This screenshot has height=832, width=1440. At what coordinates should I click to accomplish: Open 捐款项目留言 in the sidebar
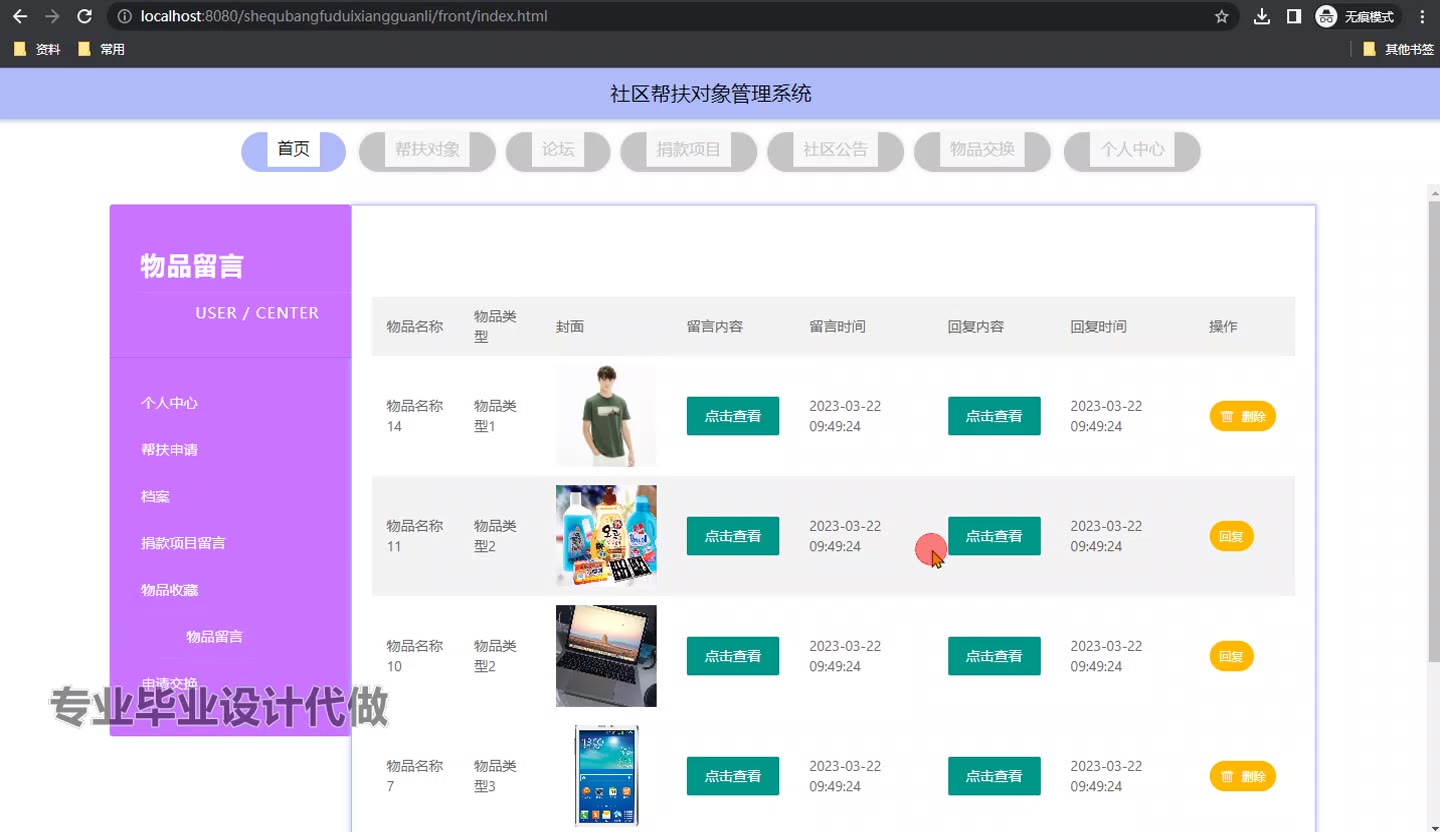[183, 543]
